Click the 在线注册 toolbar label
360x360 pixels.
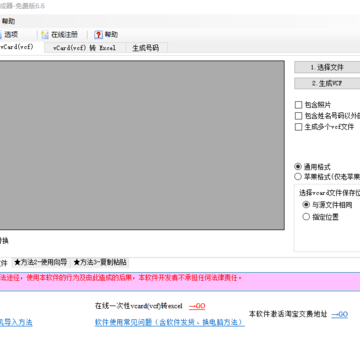(x=64, y=35)
